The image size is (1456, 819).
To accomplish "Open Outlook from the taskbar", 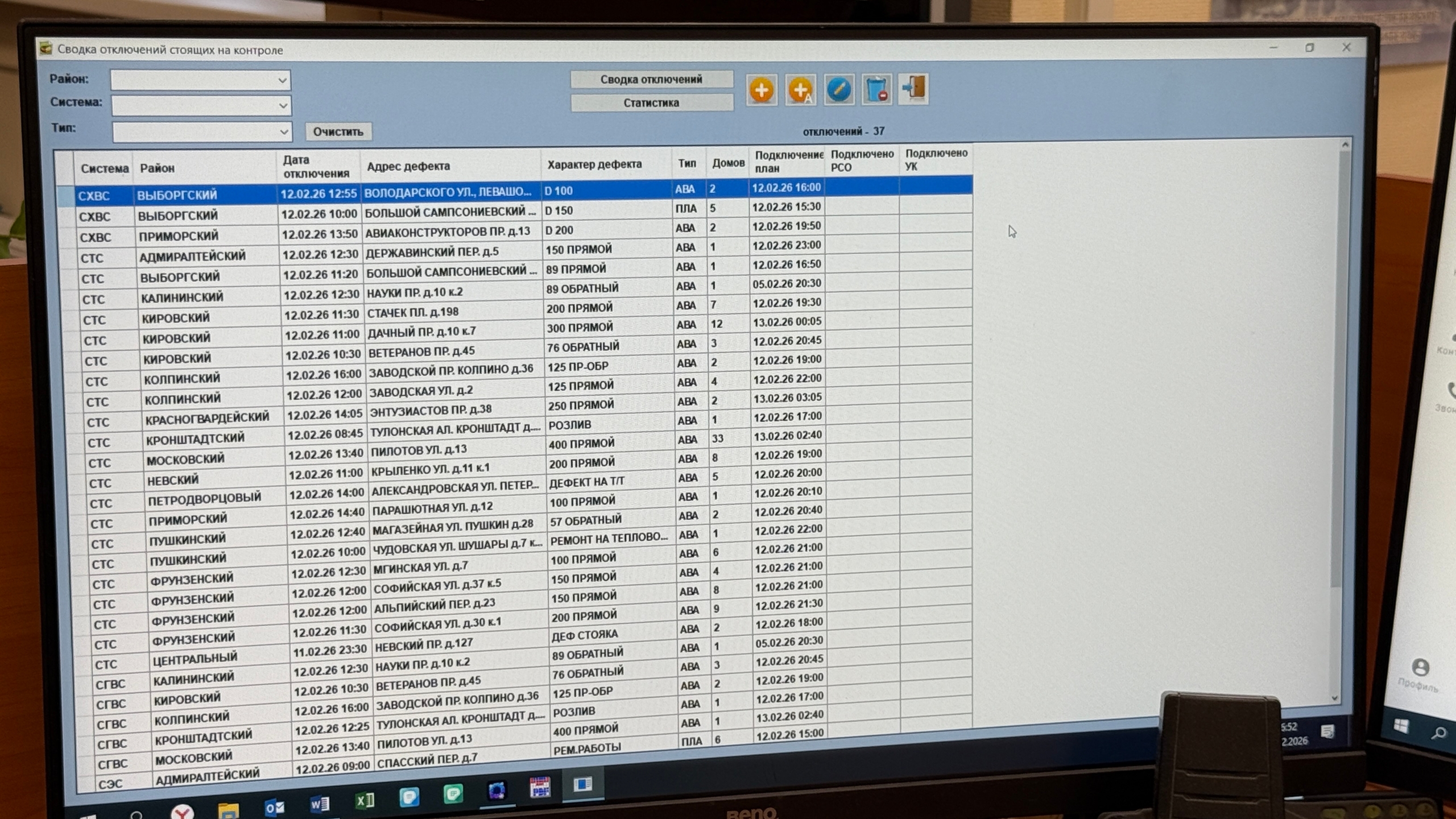I will pyautogui.click(x=275, y=806).
